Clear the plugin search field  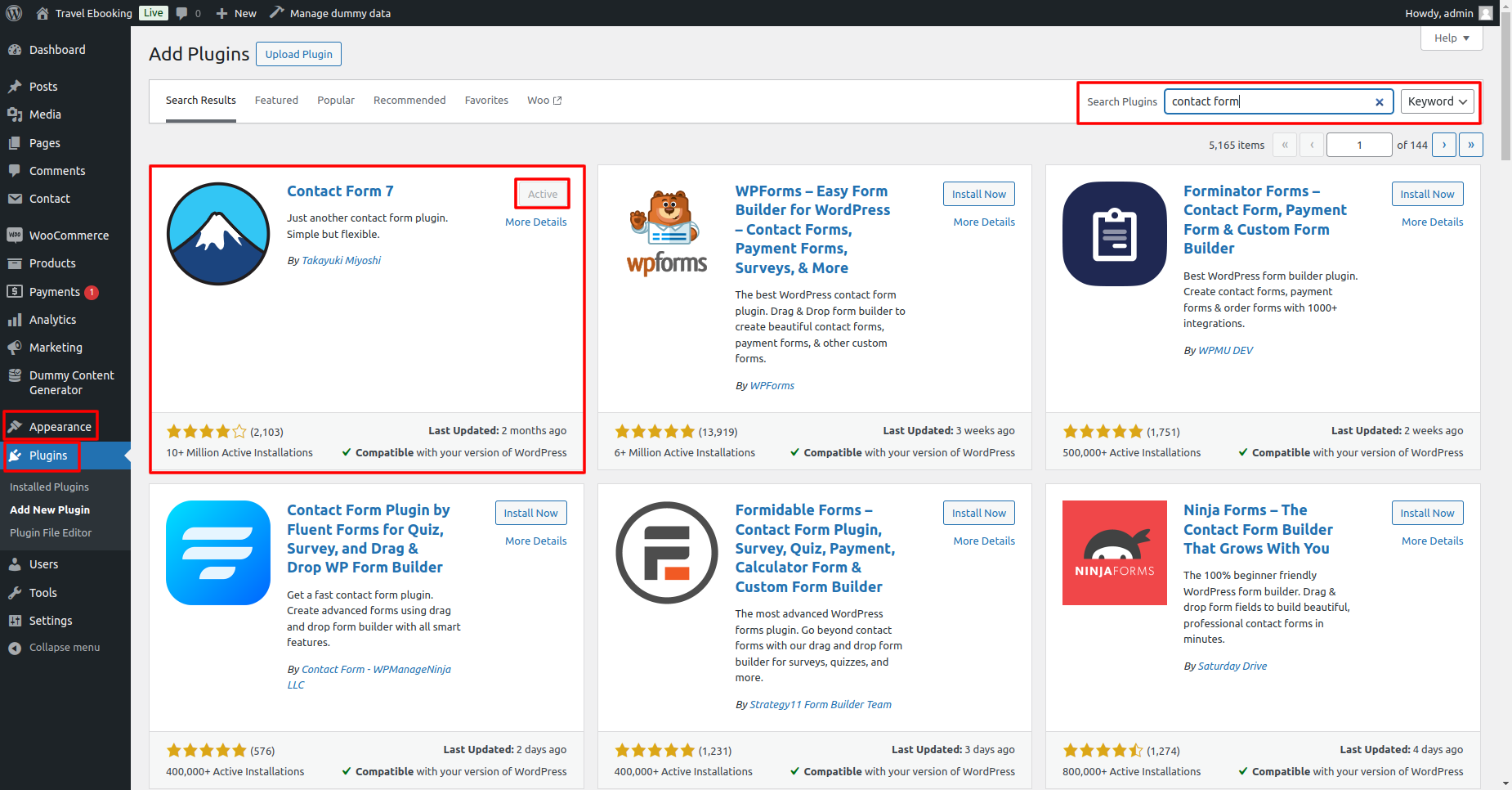(1380, 102)
